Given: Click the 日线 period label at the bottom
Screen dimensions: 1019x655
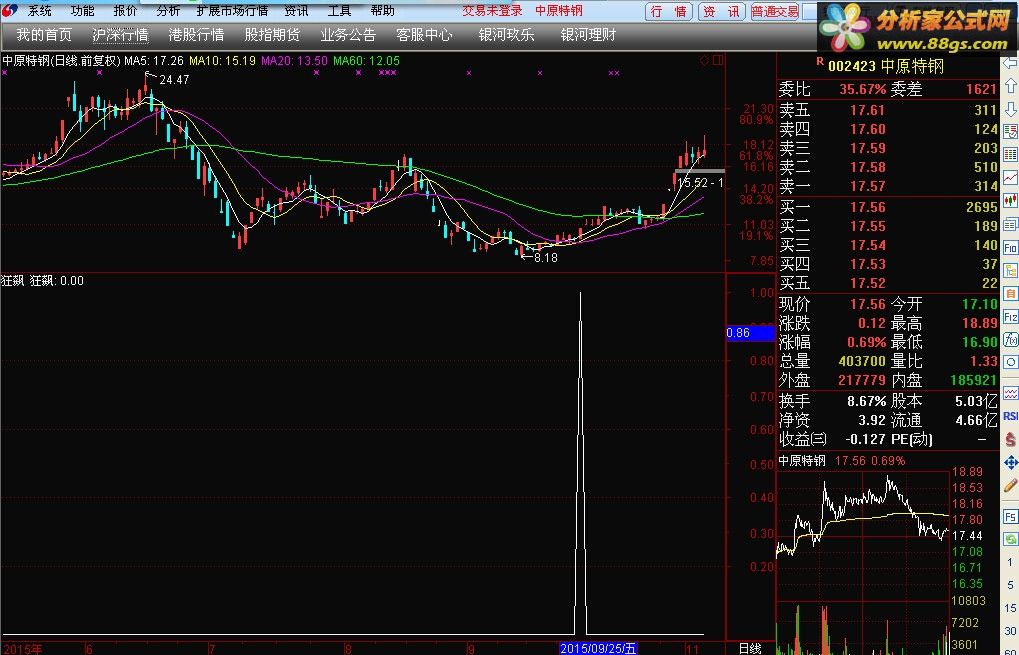Looking at the screenshot, I should click(750, 649).
